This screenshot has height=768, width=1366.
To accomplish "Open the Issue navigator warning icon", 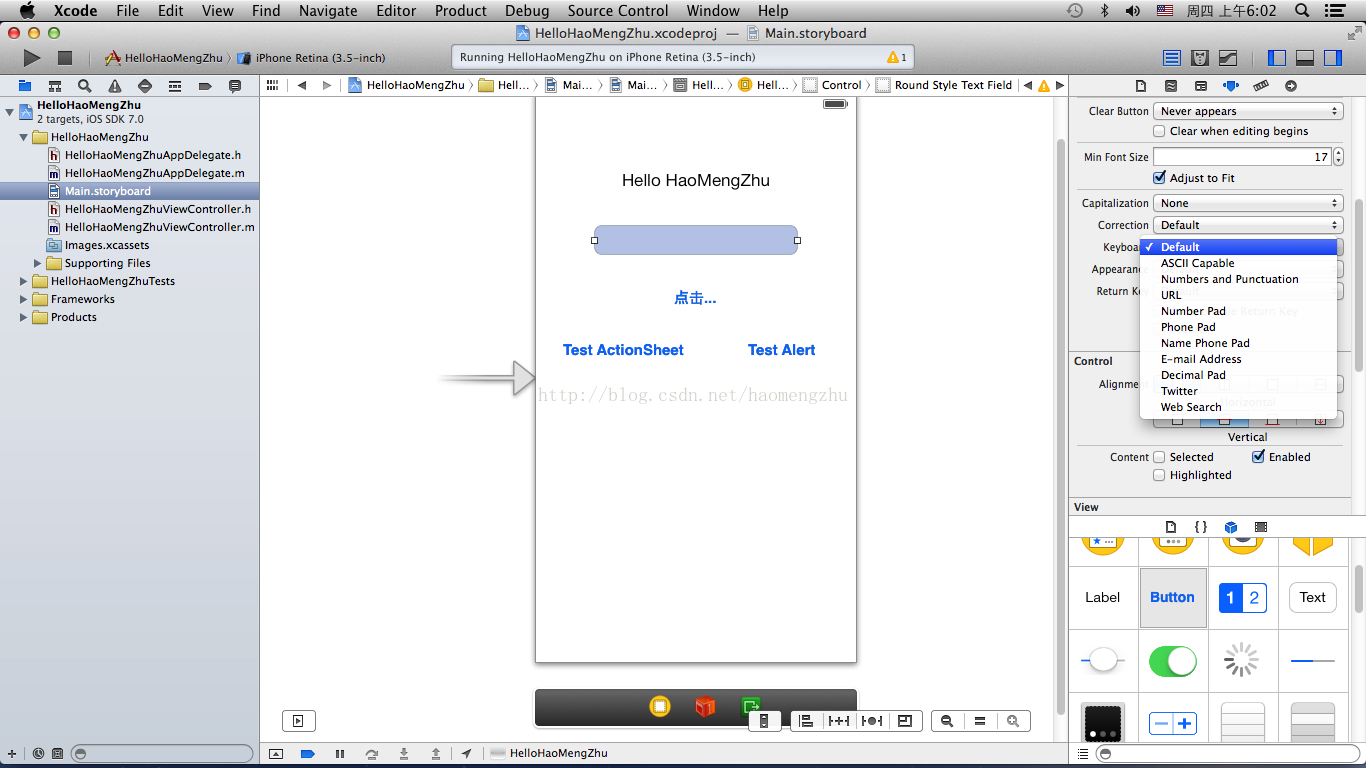I will (115, 86).
